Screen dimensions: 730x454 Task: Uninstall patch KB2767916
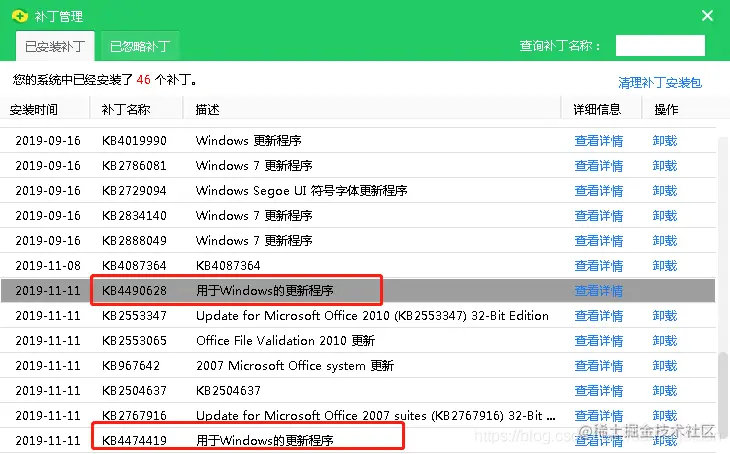[664, 416]
